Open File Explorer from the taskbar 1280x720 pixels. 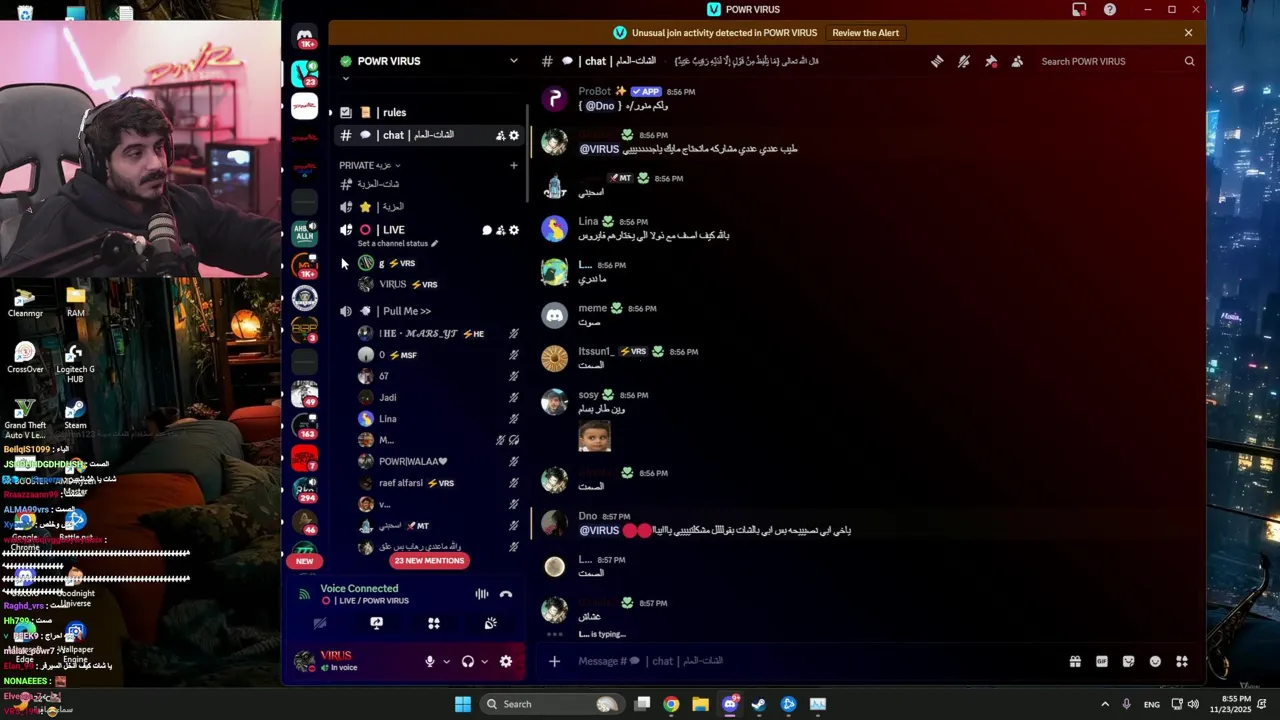tap(700, 704)
